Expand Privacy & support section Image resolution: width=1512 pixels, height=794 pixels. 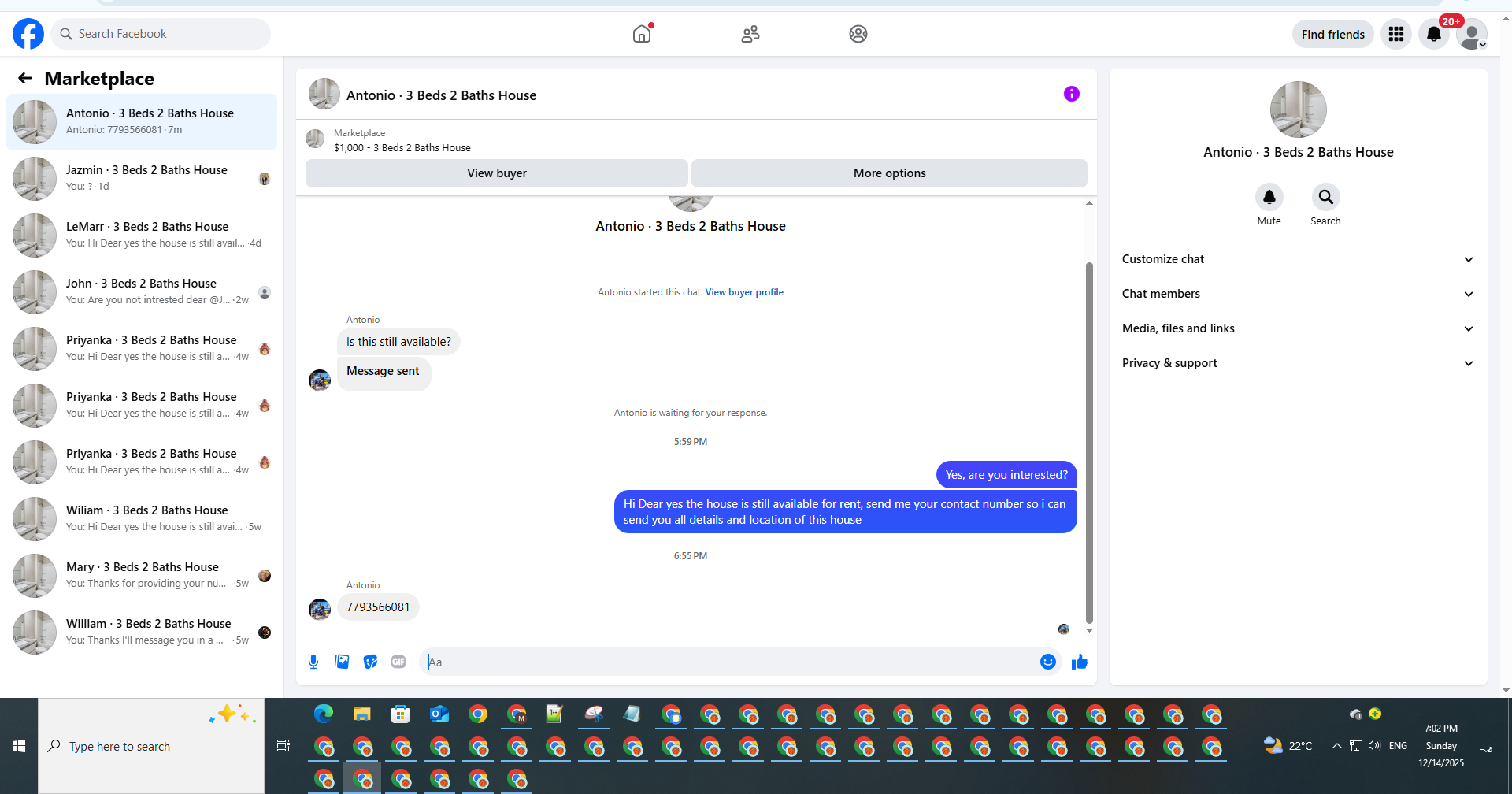(1298, 363)
